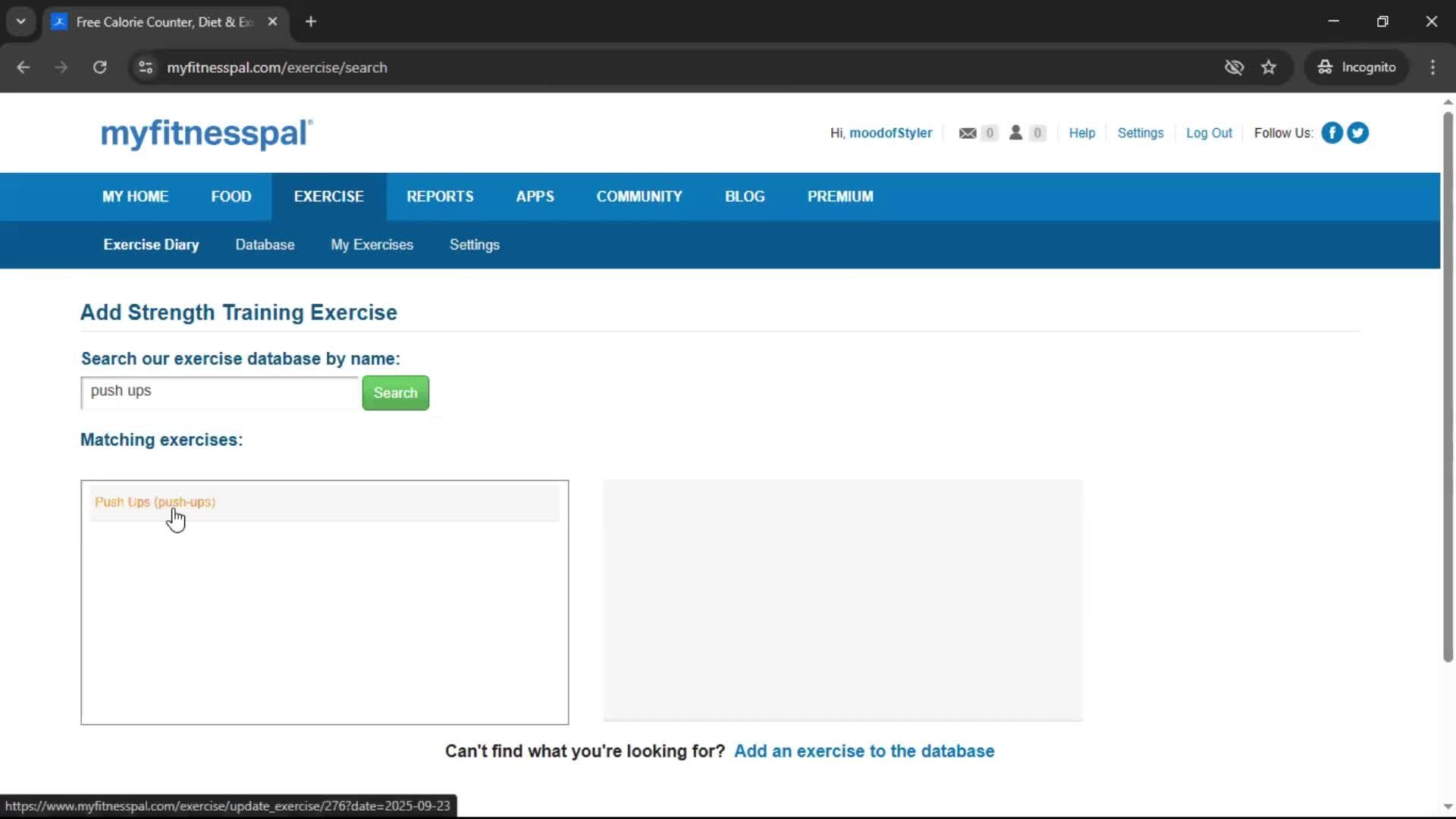1456x819 pixels.
Task: Open a new browser tab
Action: tap(311, 22)
